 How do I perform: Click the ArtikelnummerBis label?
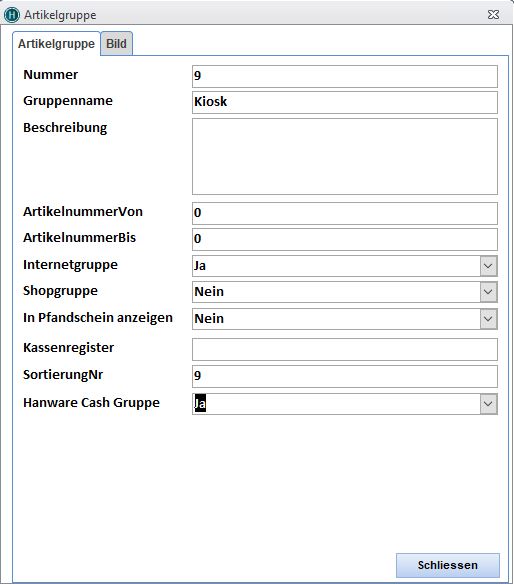tap(79, 238)
